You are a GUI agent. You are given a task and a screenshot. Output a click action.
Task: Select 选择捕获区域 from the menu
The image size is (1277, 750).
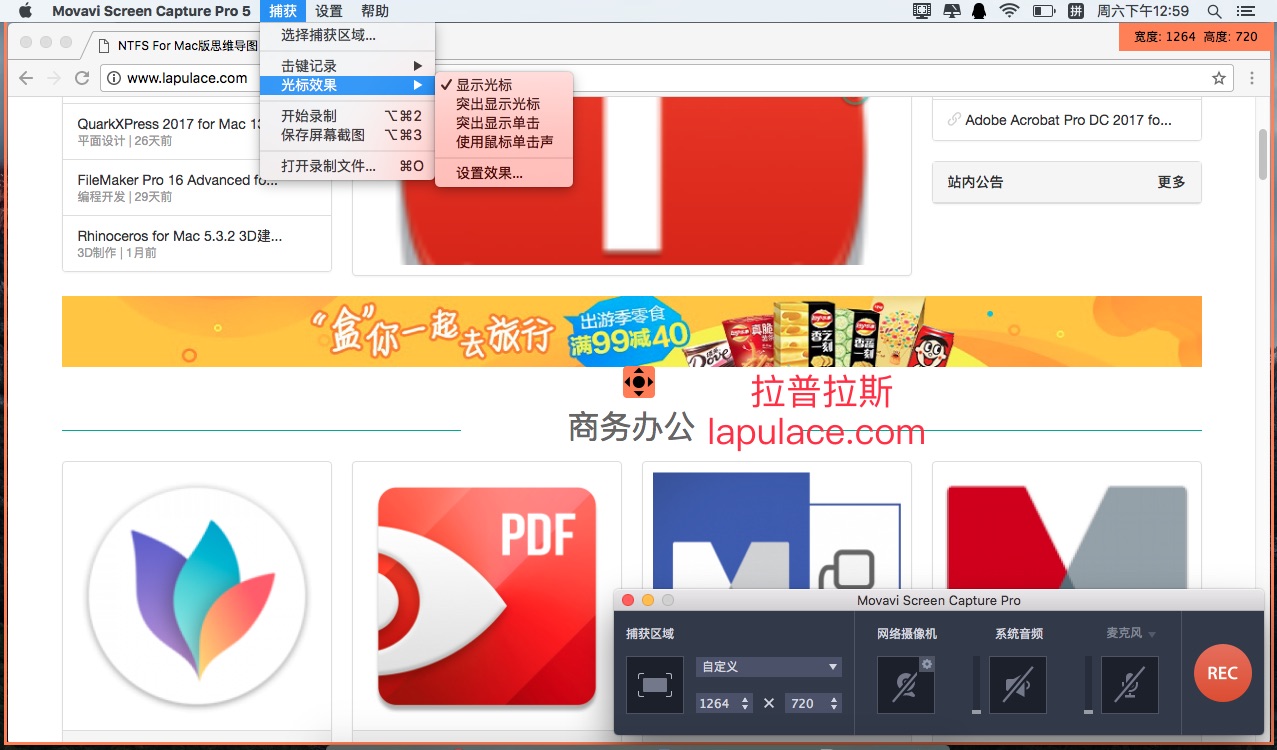pos(328,35)
